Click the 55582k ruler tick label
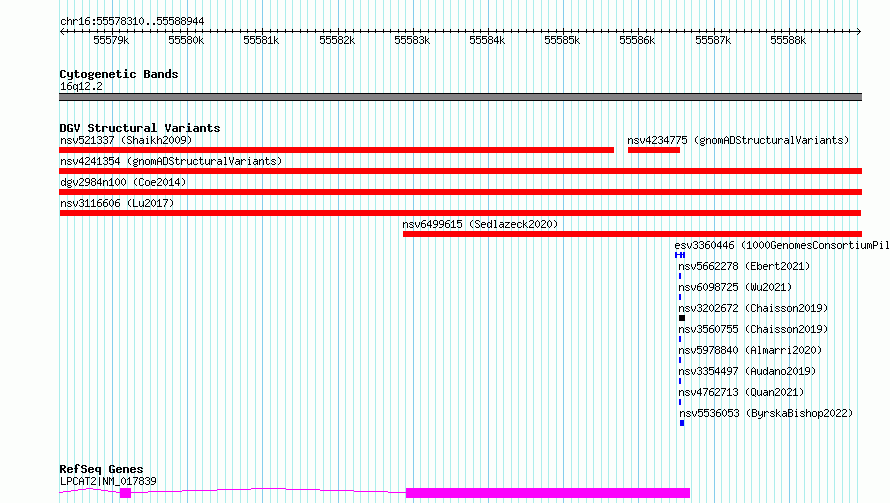890x503 pixels. pyautogui.click(x=337, y=40)
